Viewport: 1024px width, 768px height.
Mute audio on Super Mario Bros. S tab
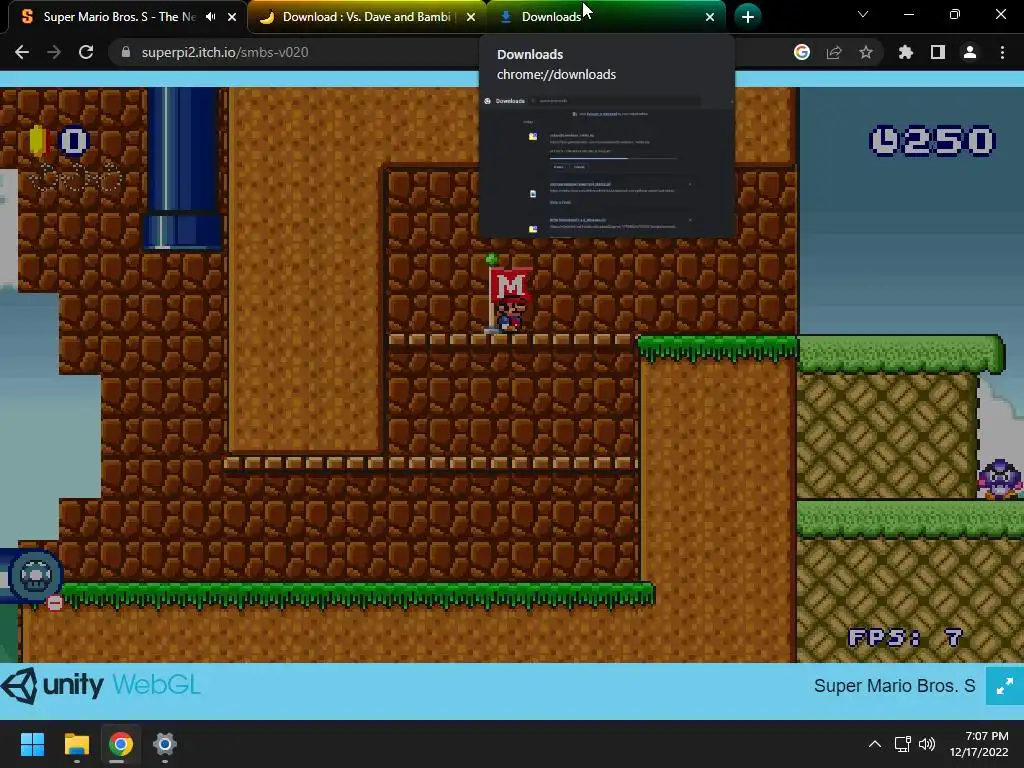[210, 17]
